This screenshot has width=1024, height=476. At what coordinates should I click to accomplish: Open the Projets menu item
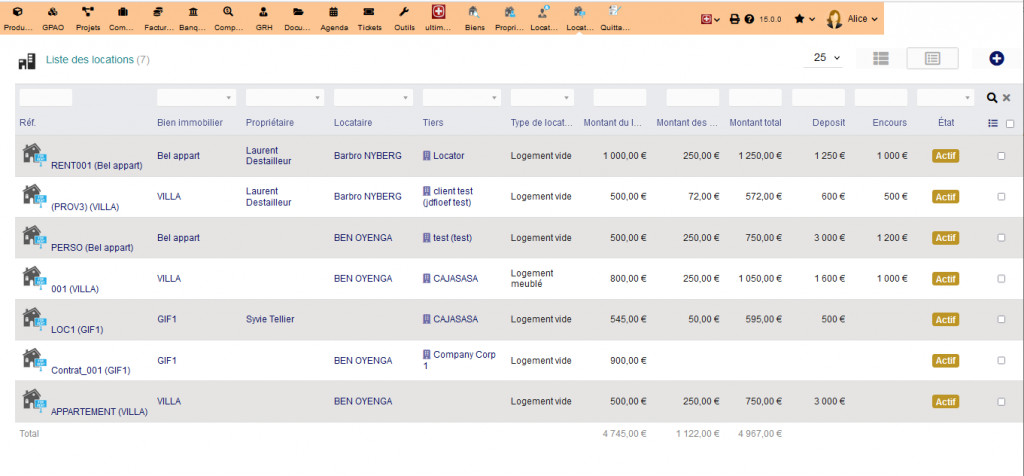(89, 17)
